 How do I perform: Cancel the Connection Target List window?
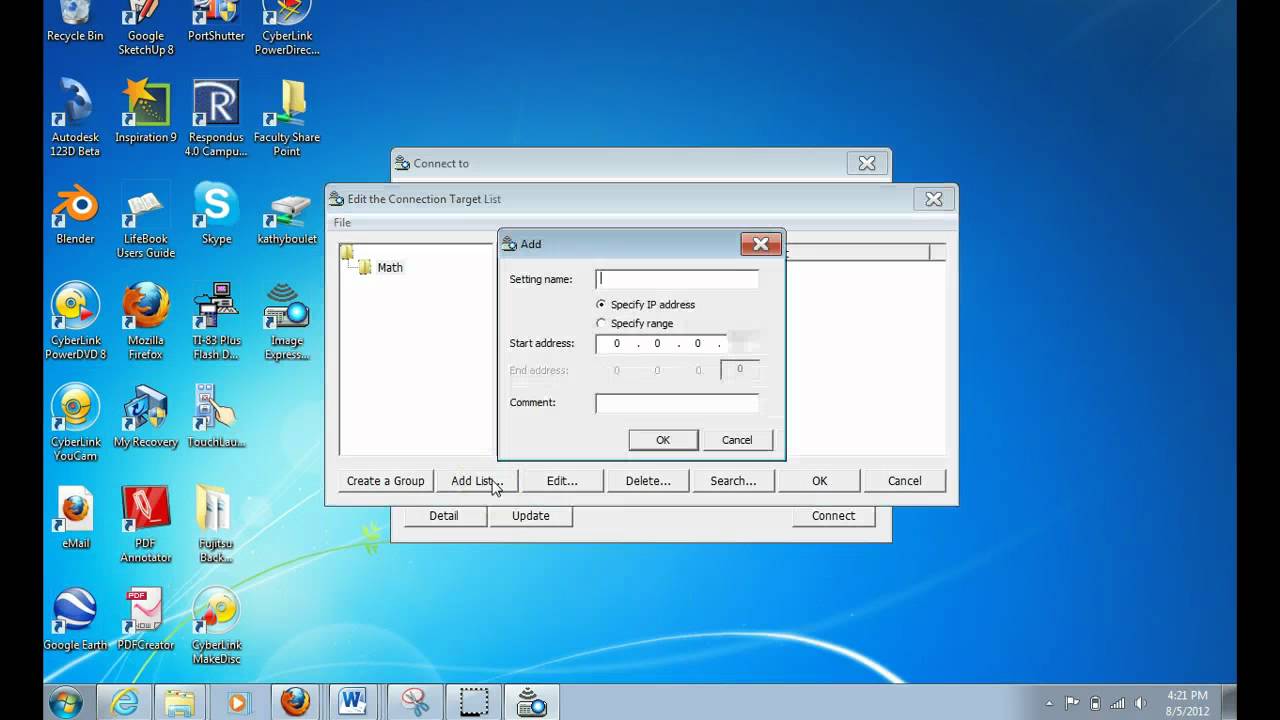(x=905, y=481)
